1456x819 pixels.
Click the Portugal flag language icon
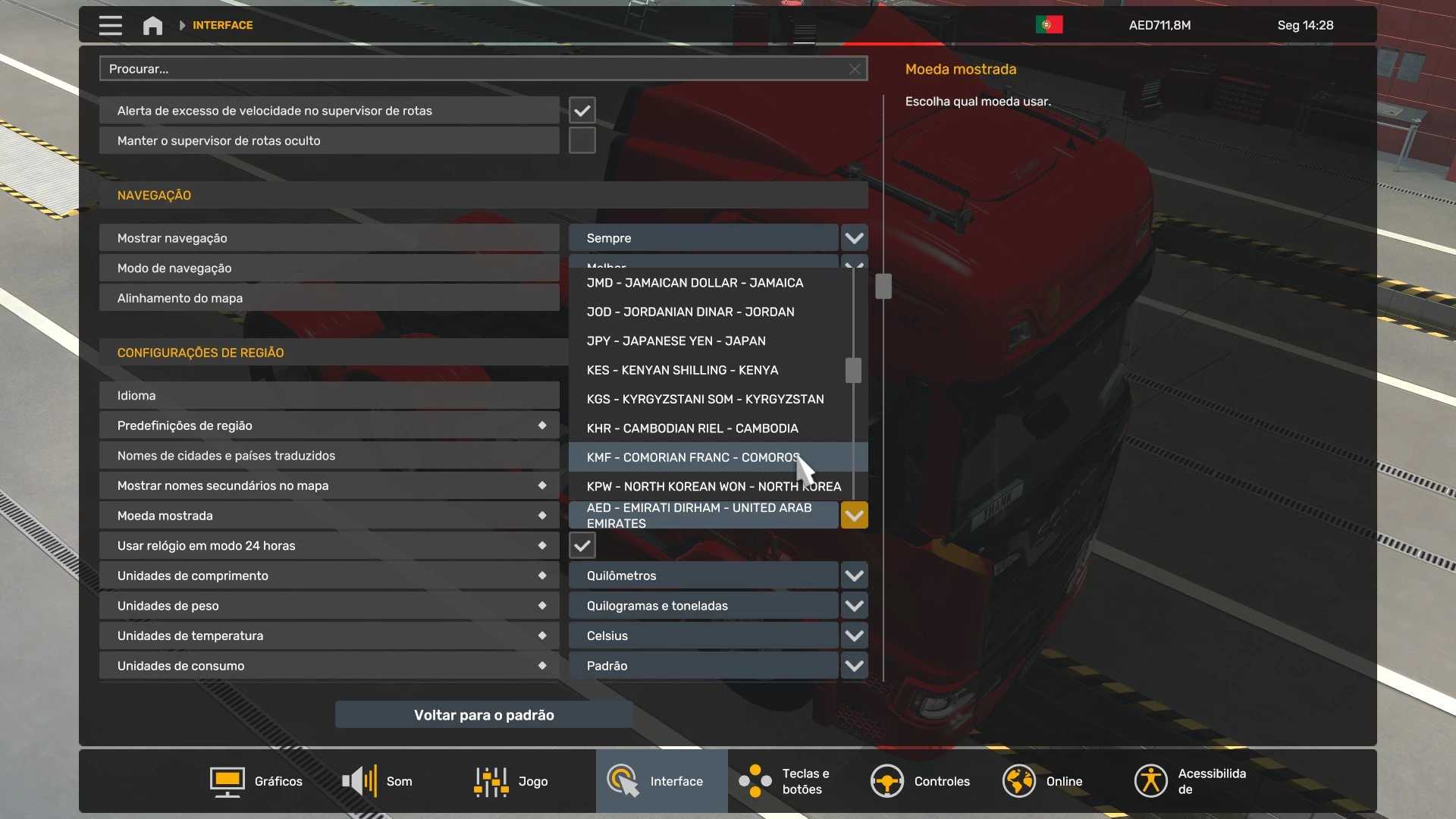pos(1049,25)
